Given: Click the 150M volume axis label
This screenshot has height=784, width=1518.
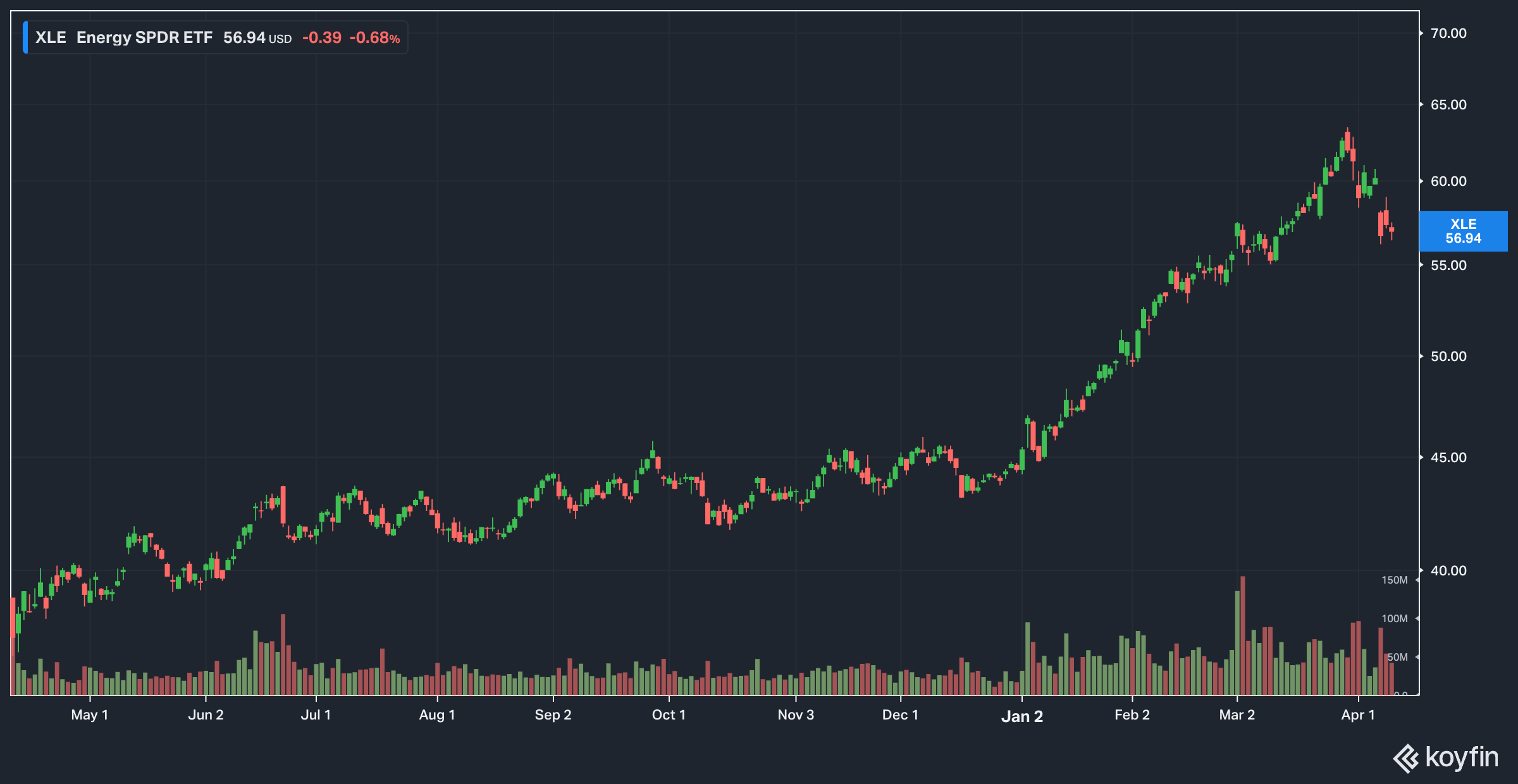Looking at the screenshot, I should [1394, 580].
